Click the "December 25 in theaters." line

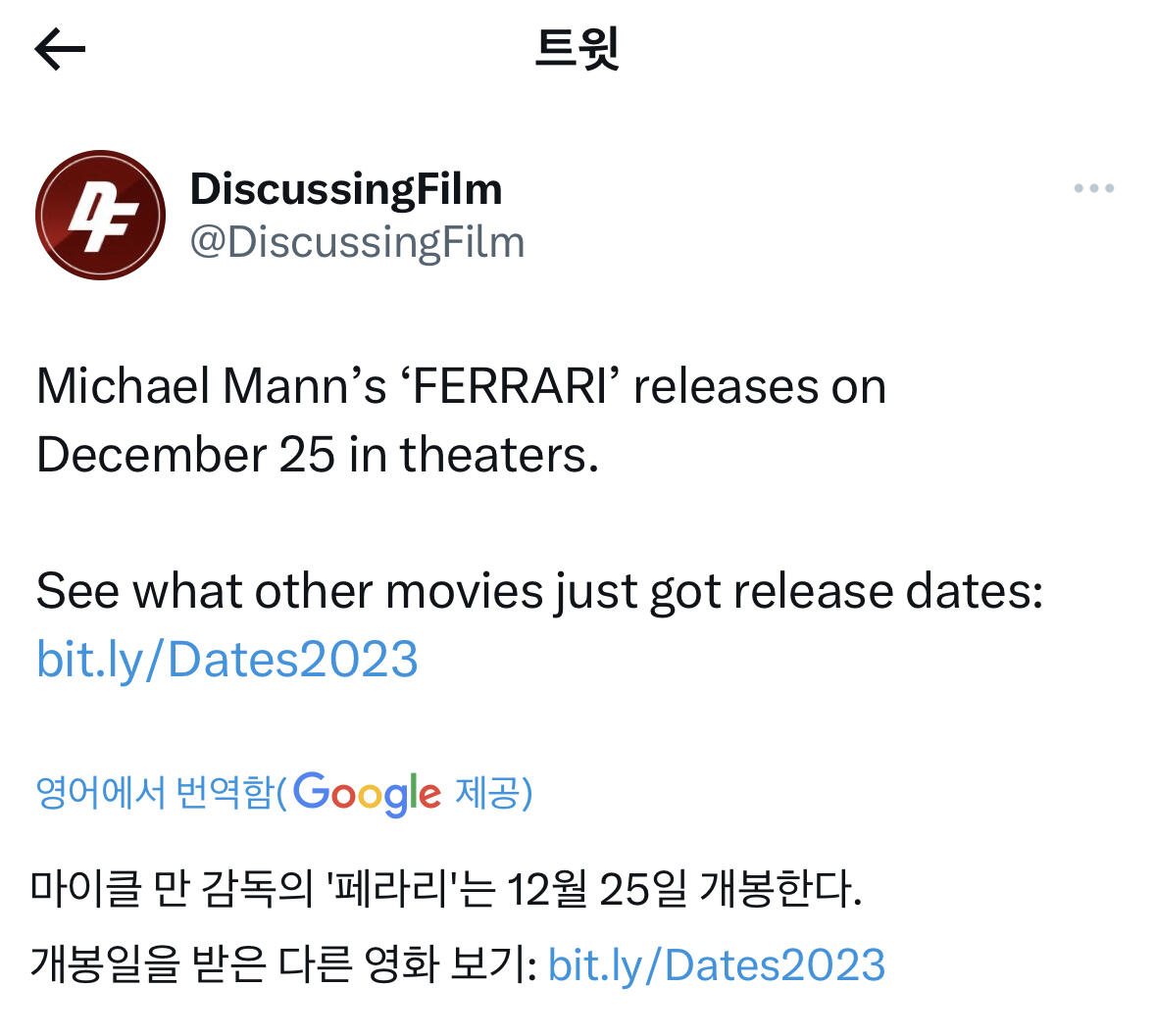point(317,455)
